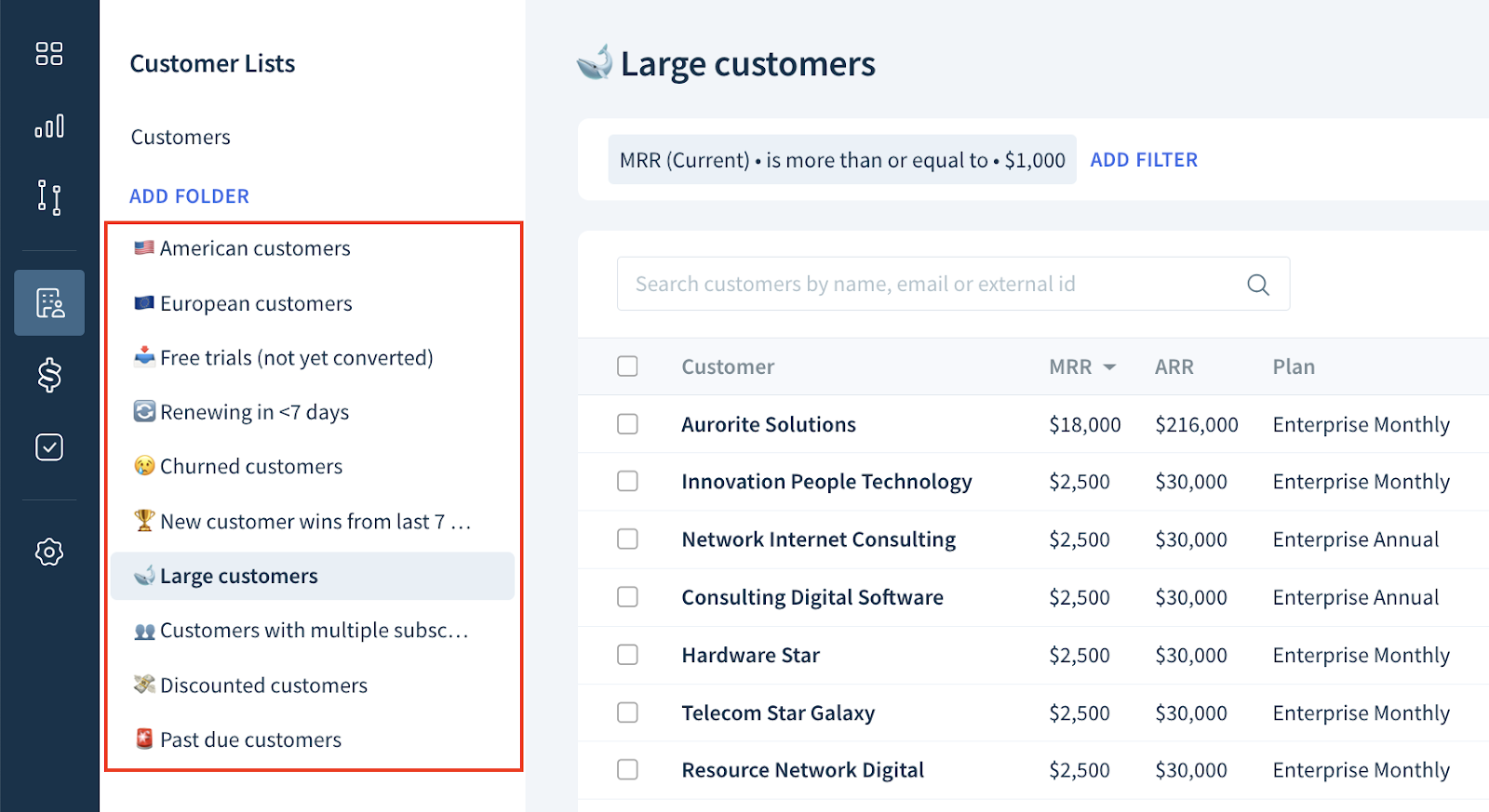Click the search customers input field
This screenshot has height=812, width=1489.
(953, 285)
